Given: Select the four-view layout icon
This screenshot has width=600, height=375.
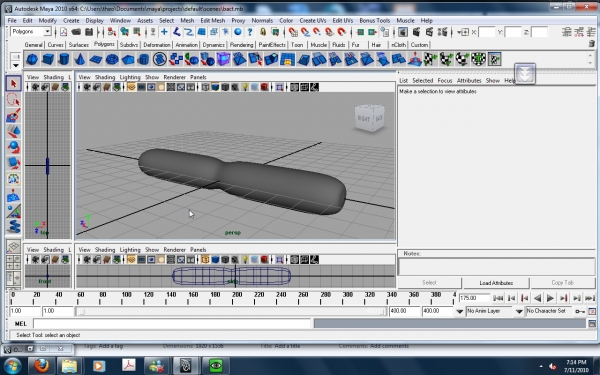Looking at the screenshot, I should point(13,262).
